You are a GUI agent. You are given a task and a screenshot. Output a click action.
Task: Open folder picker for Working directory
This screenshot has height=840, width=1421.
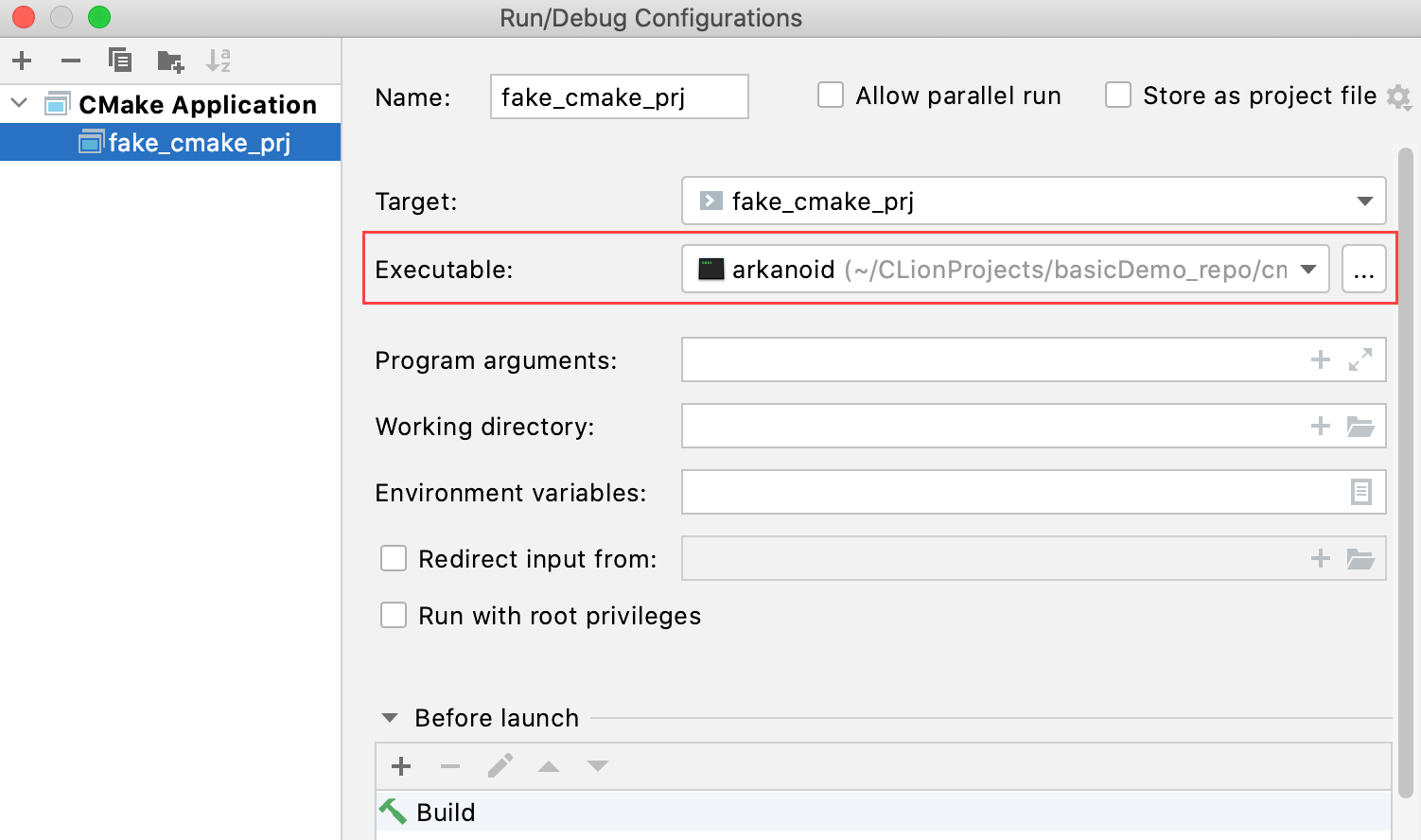click(1360, 426)
